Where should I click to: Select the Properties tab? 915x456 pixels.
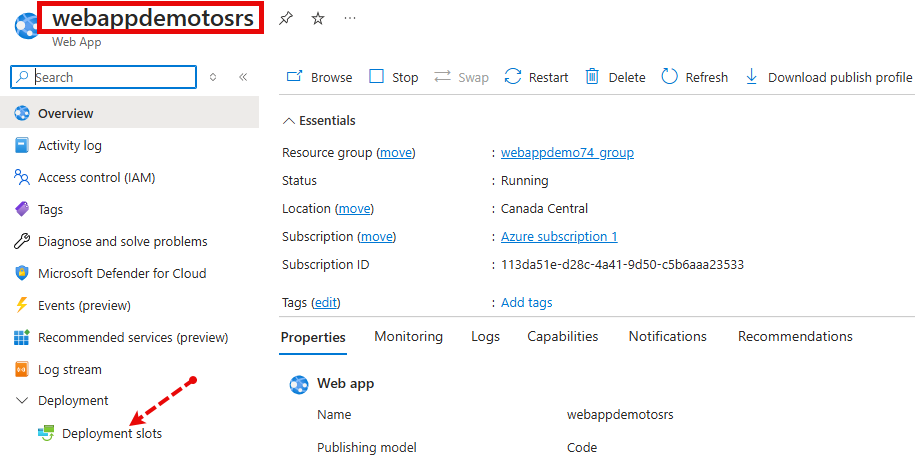pyautogui.click(x=313, y=337)
